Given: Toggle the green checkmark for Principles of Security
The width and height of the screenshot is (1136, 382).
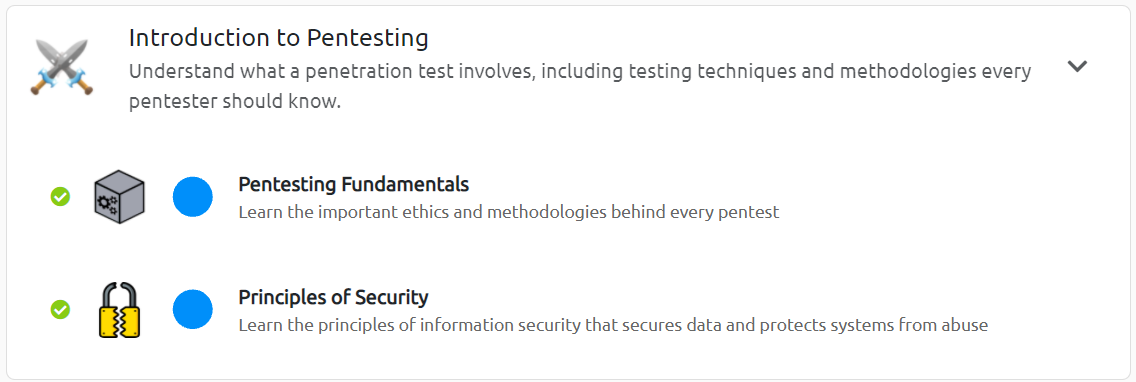Looking at the screenshot, I should tap(60, 310).
